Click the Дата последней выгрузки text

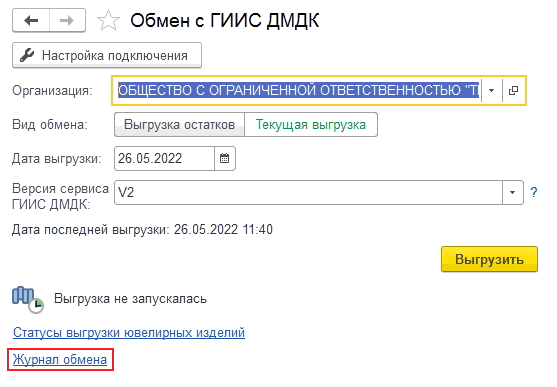pos(142,230)
